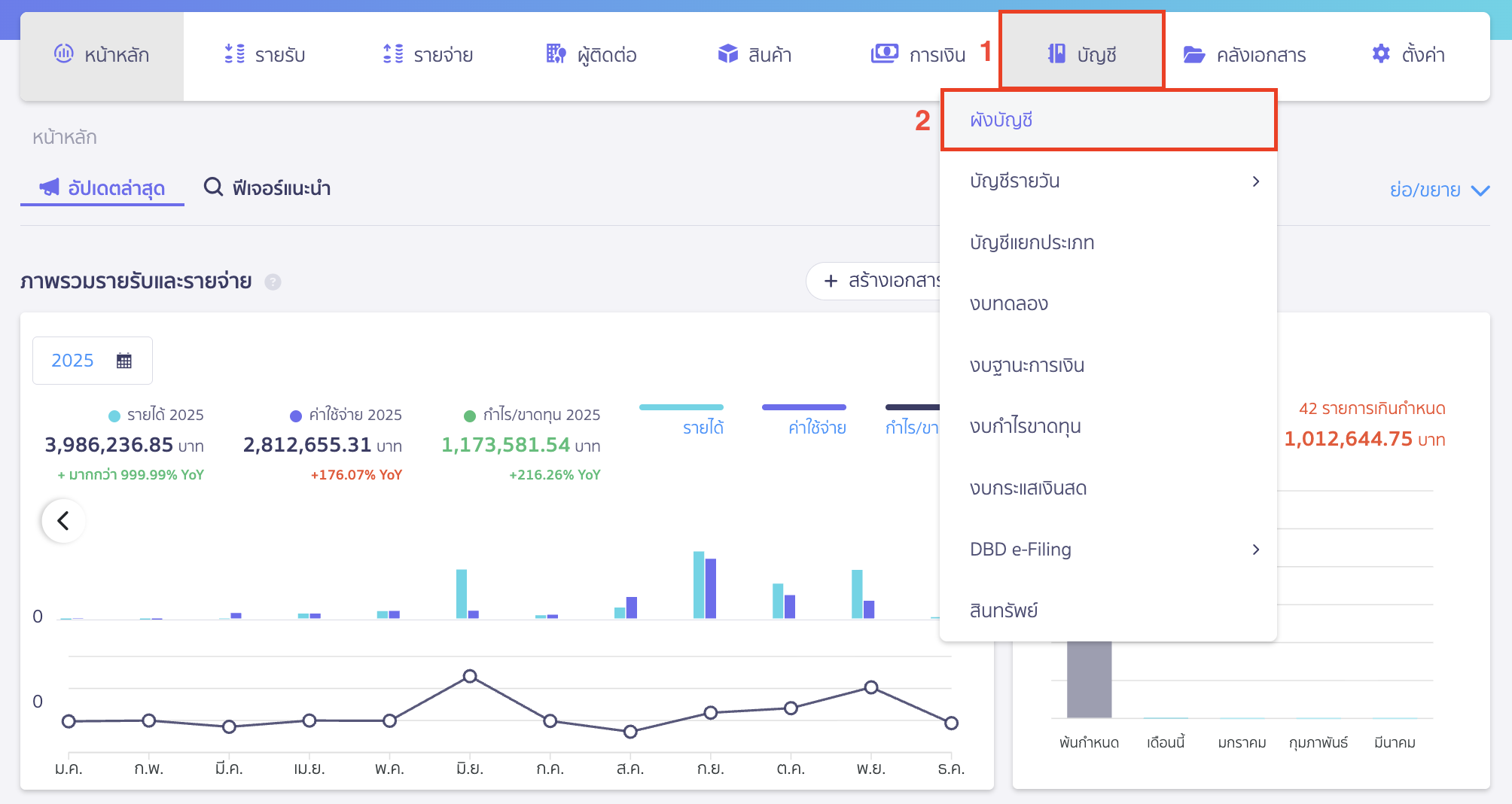Click the previous arrow button on chart

click(64, 520)
